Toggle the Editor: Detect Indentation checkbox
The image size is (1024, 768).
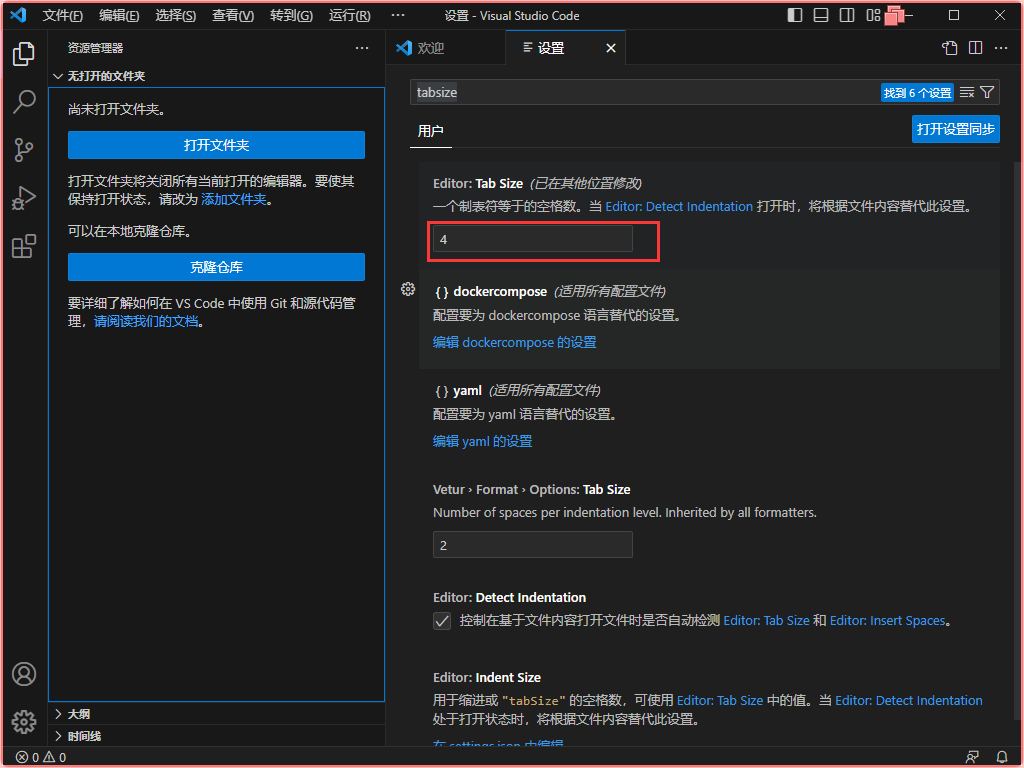[x=442, y=620]
